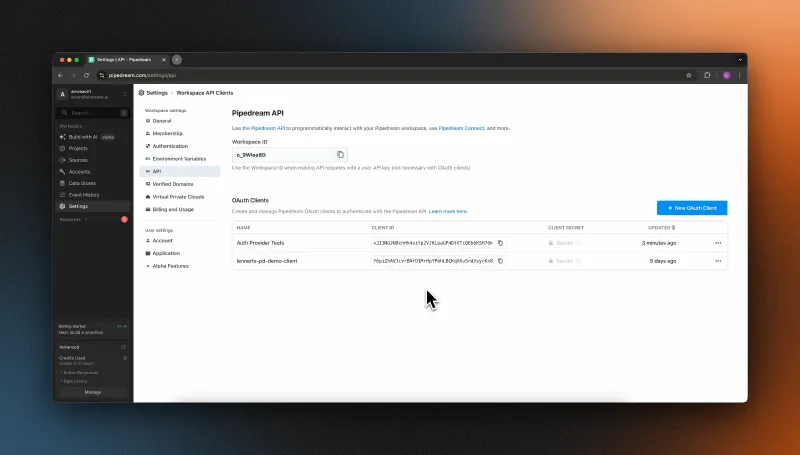800x455 pixels.
Task: Copy the Workspace ID value
Action: (340, 154)
